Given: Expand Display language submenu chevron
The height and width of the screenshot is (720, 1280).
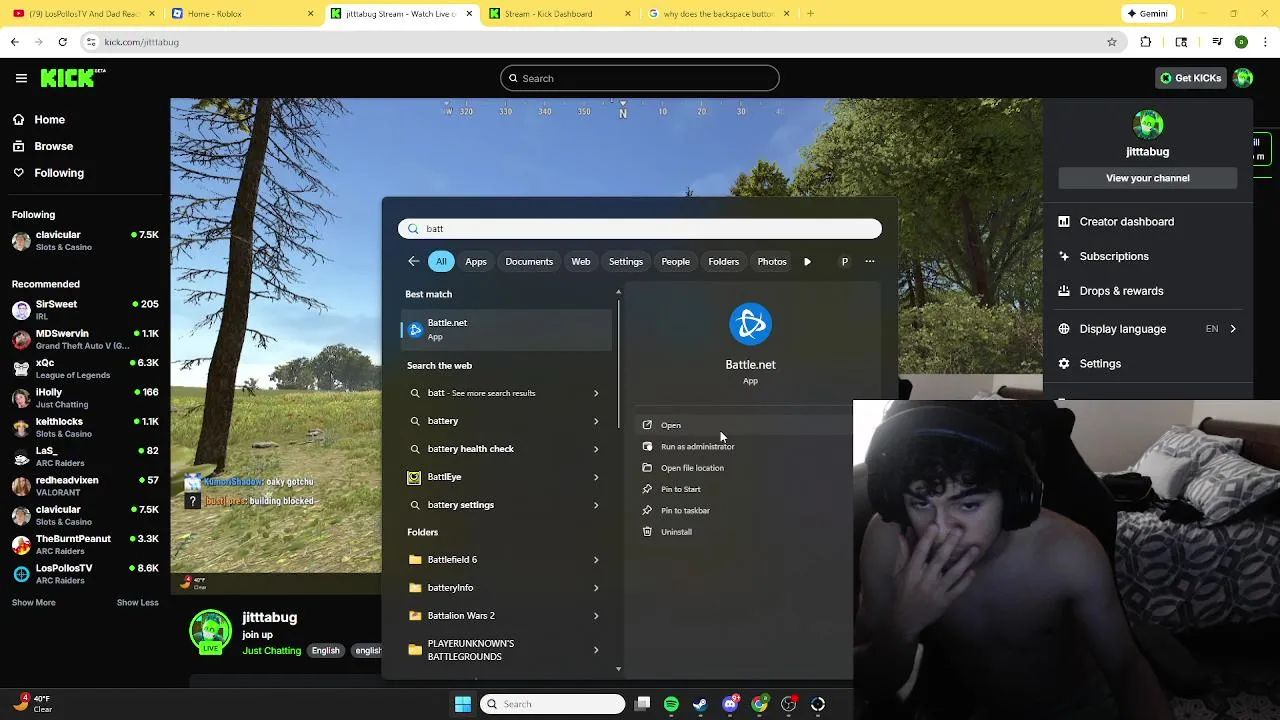Looking at the screenshot, I should tap(1232, 329).
